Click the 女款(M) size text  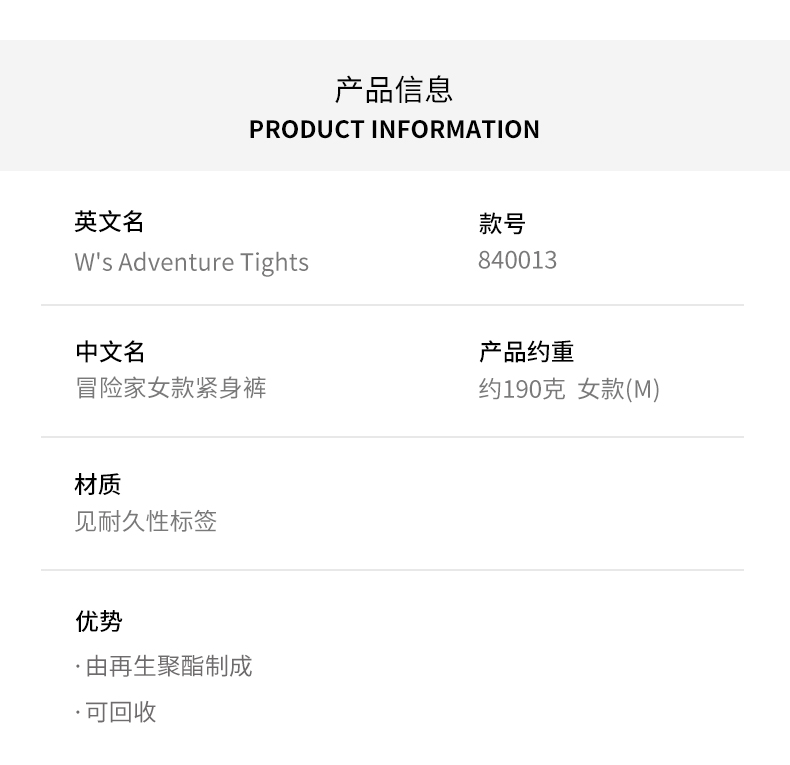point(618,389)
